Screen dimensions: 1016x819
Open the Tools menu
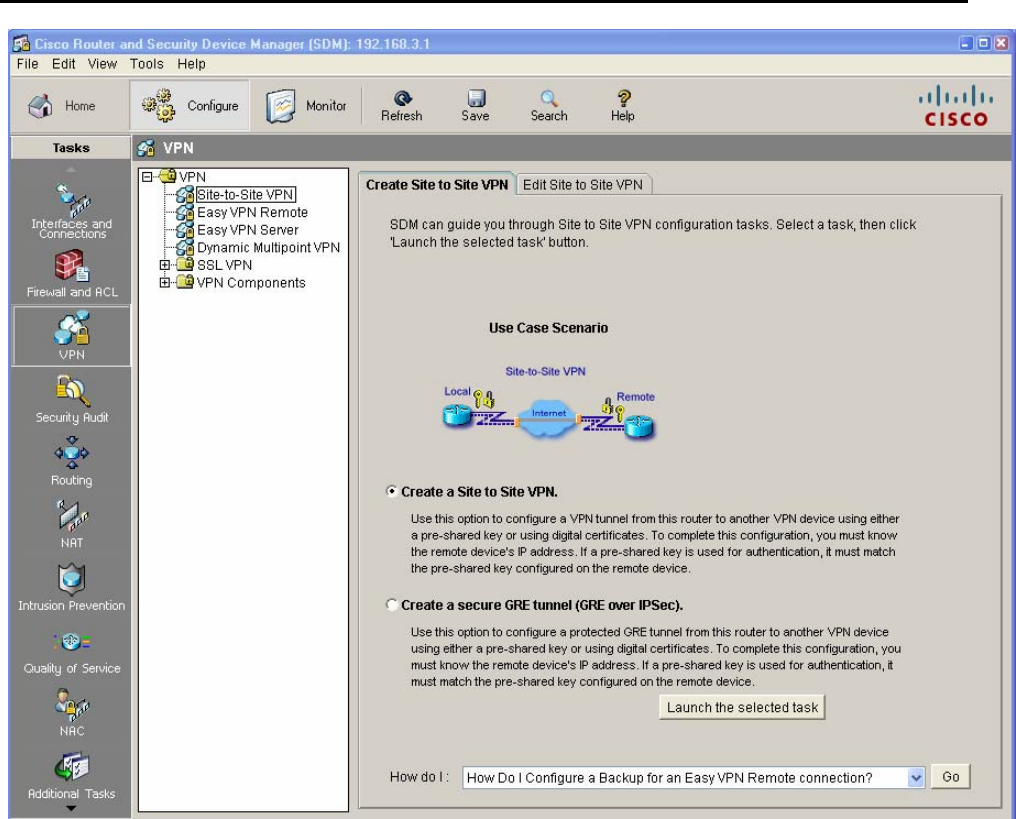[147, 64]
